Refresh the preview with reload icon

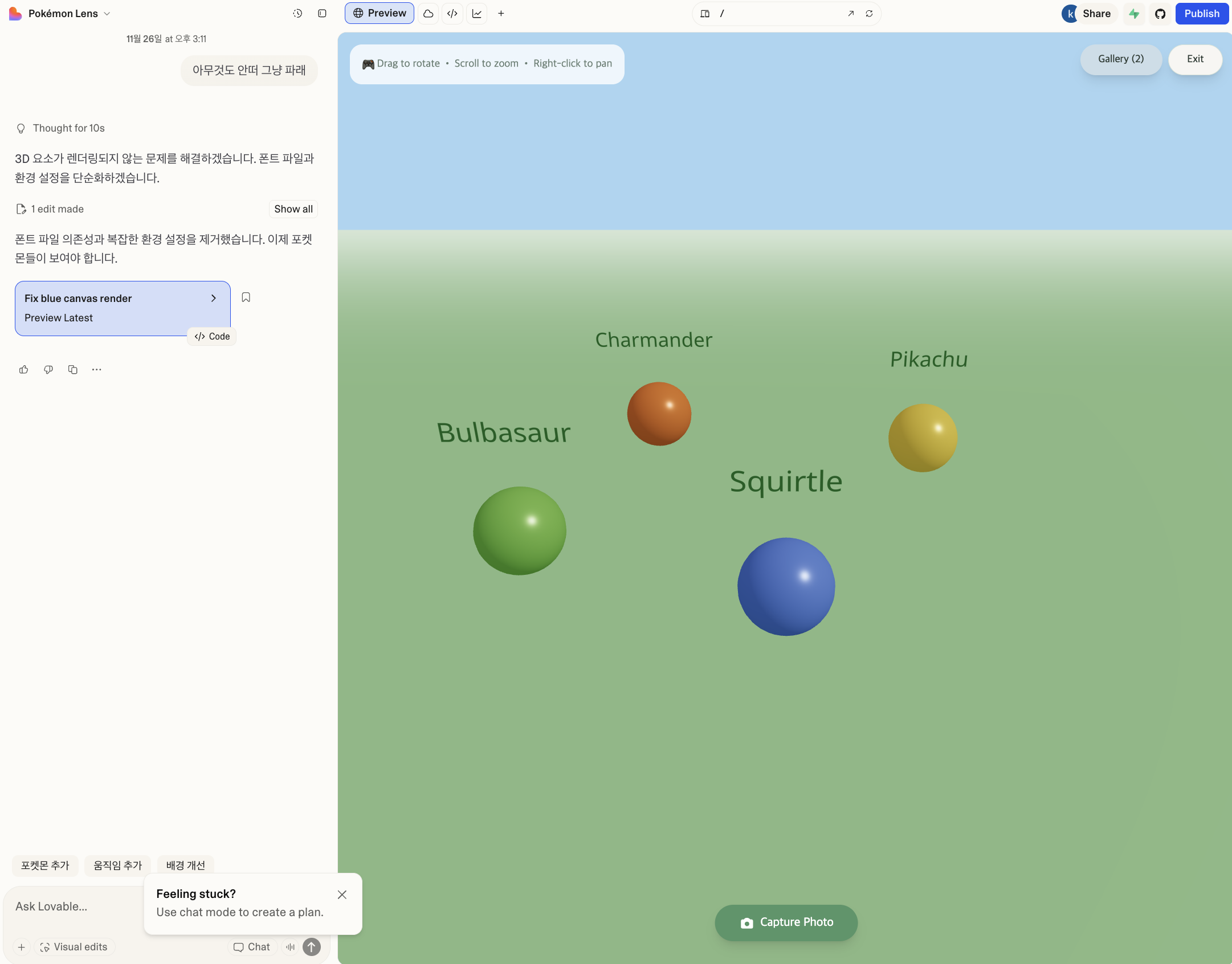click(869, 13)
